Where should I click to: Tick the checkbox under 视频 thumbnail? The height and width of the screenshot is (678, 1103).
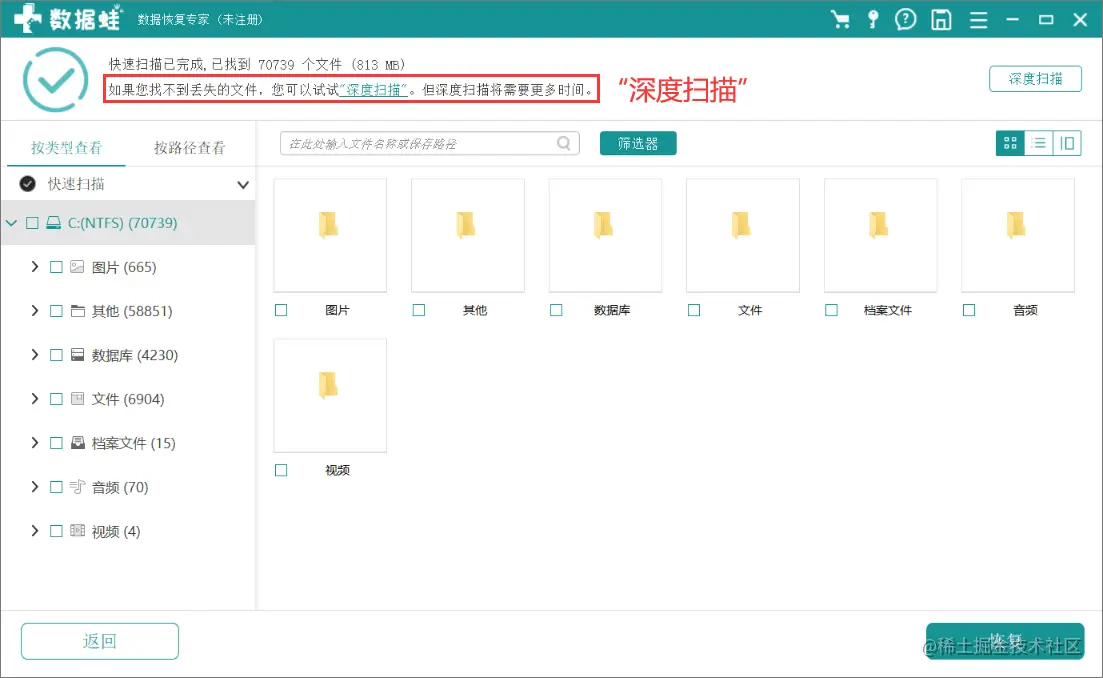click(281, 471)
